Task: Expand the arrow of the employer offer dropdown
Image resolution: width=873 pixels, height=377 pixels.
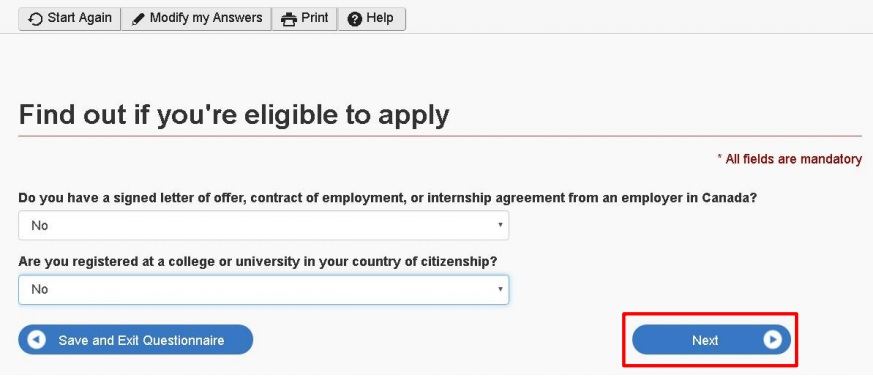Action: click(x=500, y=225)
